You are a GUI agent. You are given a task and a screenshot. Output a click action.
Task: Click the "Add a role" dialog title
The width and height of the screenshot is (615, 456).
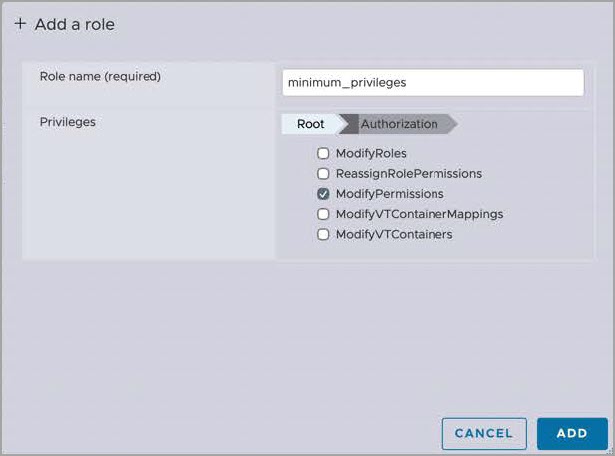click(x=74, y=24)
